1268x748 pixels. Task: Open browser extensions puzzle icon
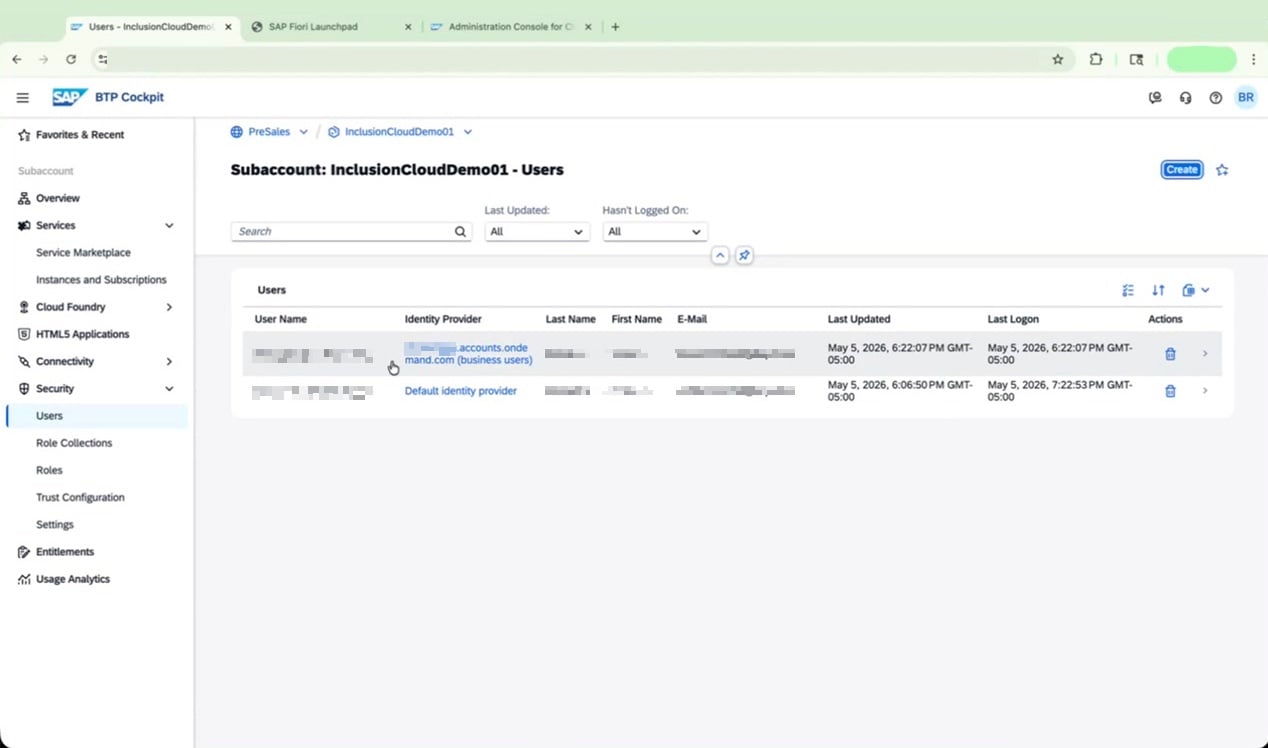coord(1096,60)
